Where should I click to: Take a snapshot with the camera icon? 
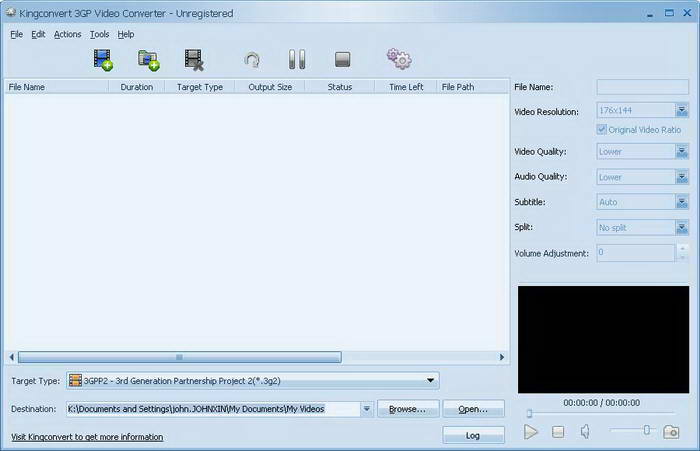point(671,432)
